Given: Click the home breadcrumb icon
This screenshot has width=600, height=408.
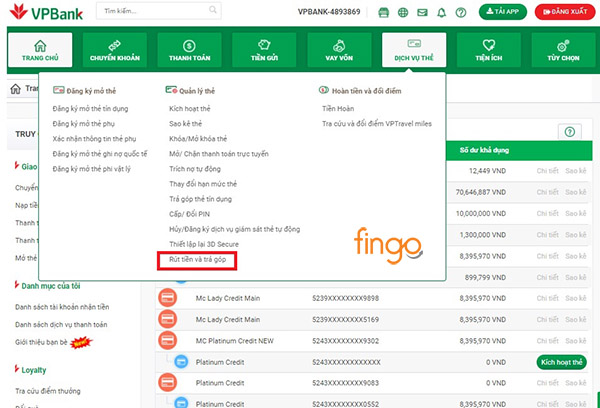Looking at the screenshot, I should pyautogui.click(x=15, y=89).
